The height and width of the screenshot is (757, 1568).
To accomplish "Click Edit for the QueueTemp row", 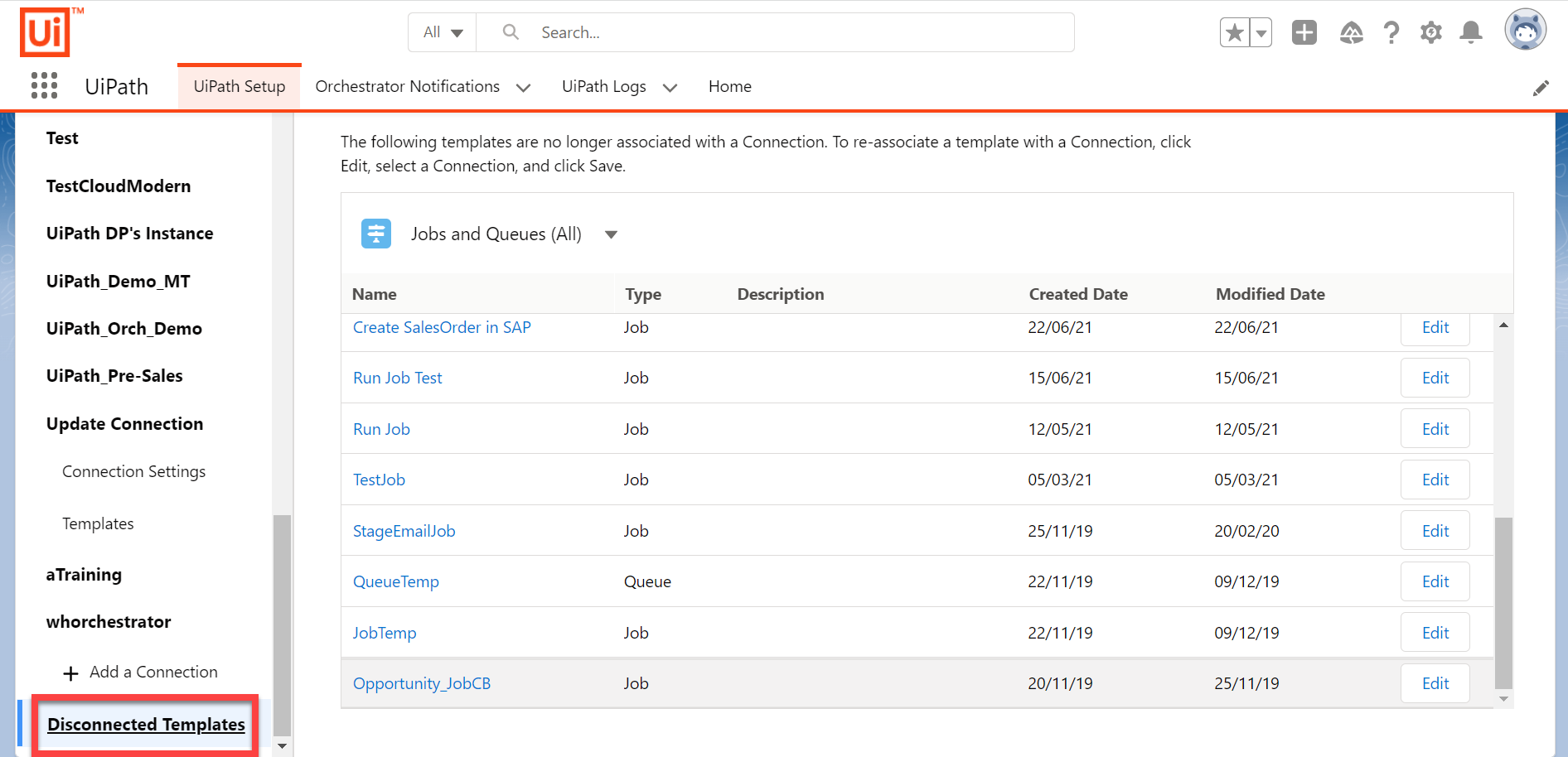I will pyautogui.click(x=1435, y=581).
